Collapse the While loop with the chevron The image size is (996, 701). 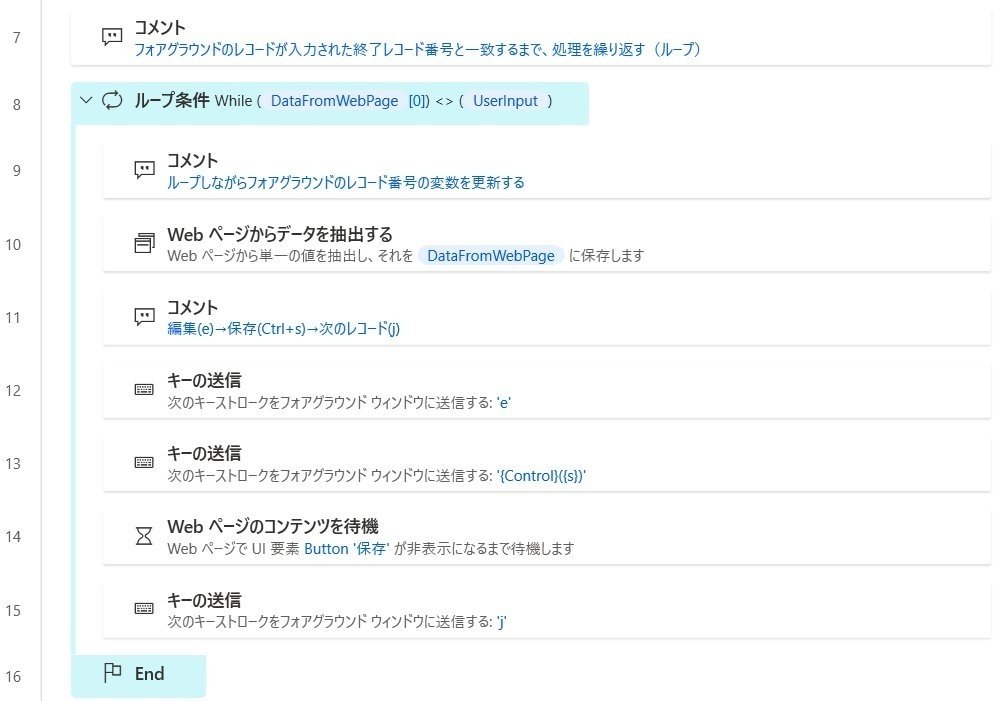point(86,100)
